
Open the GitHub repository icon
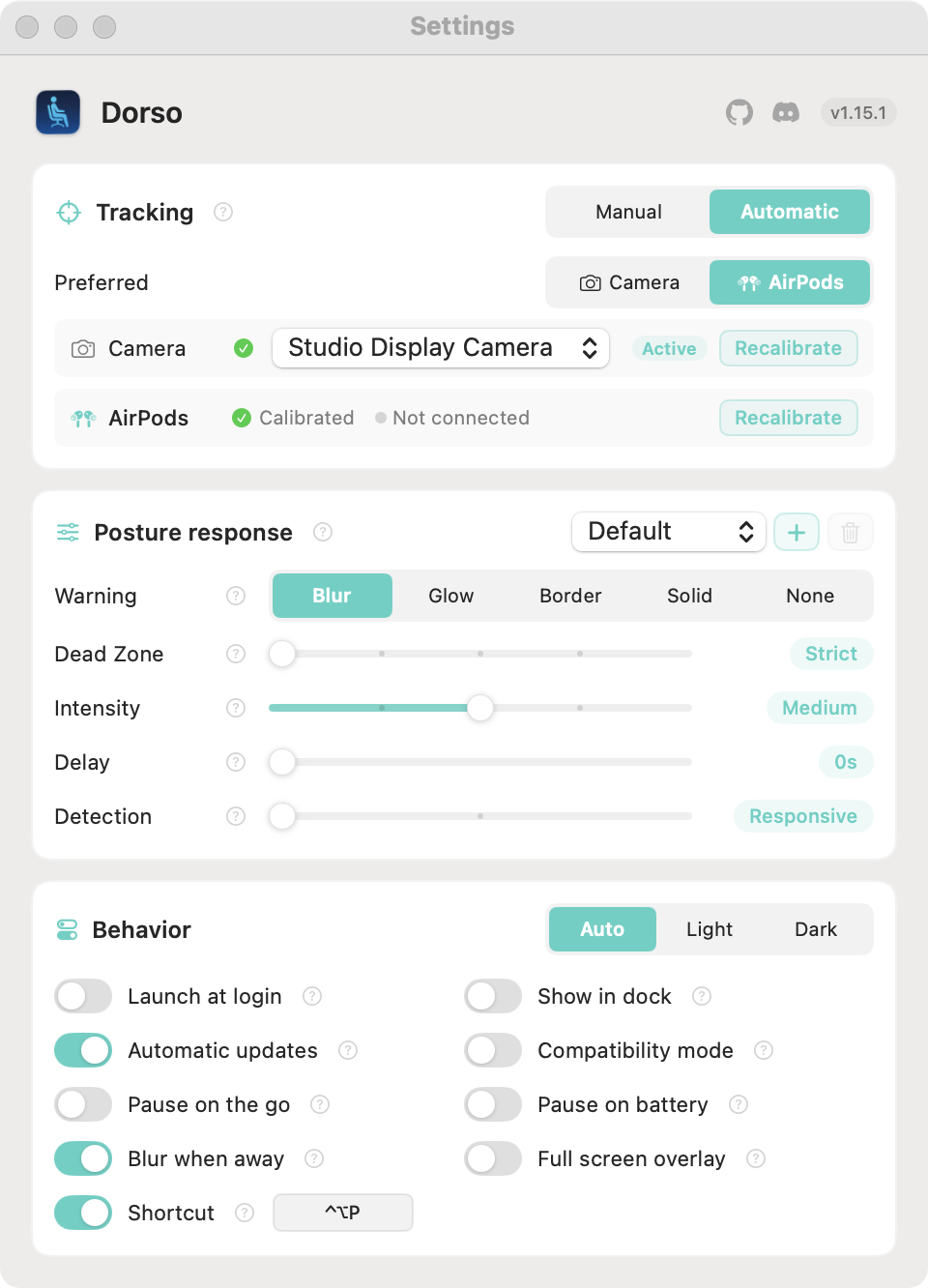(739, 113)
